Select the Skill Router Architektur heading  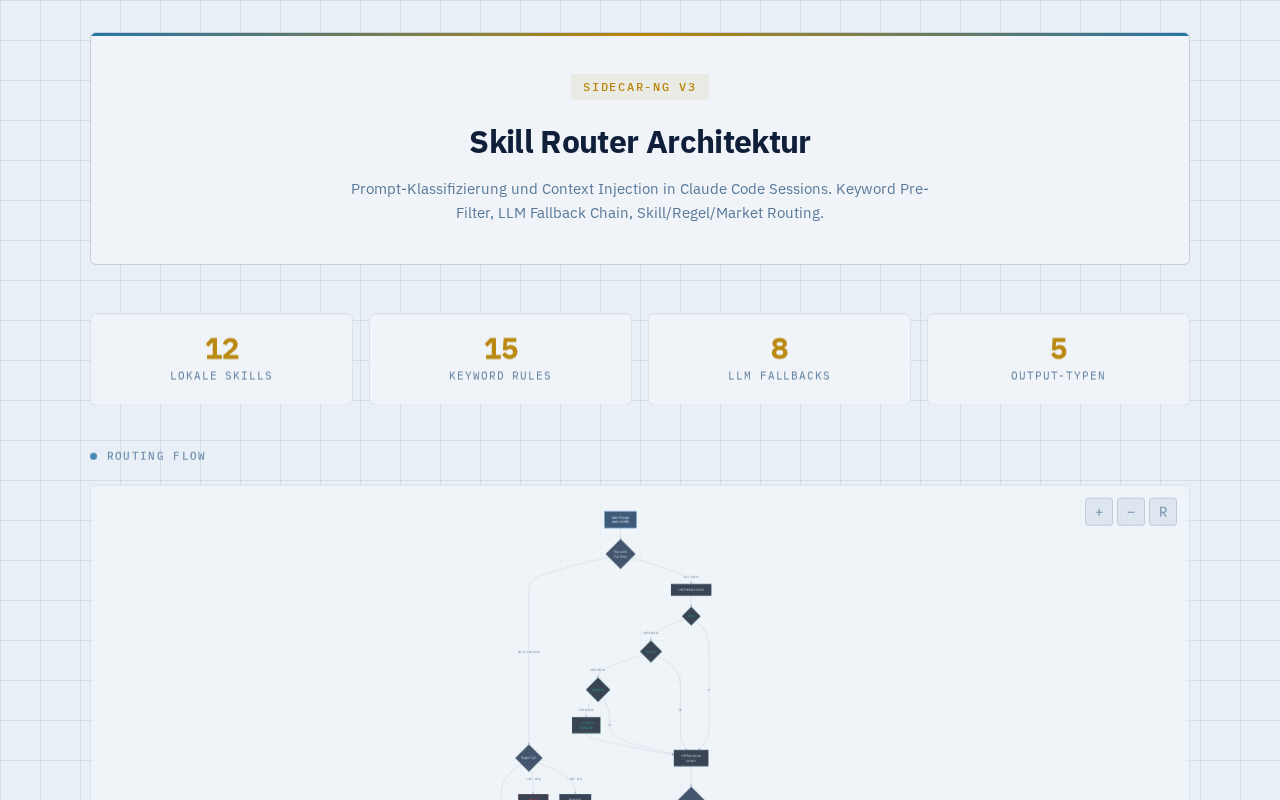640,142
